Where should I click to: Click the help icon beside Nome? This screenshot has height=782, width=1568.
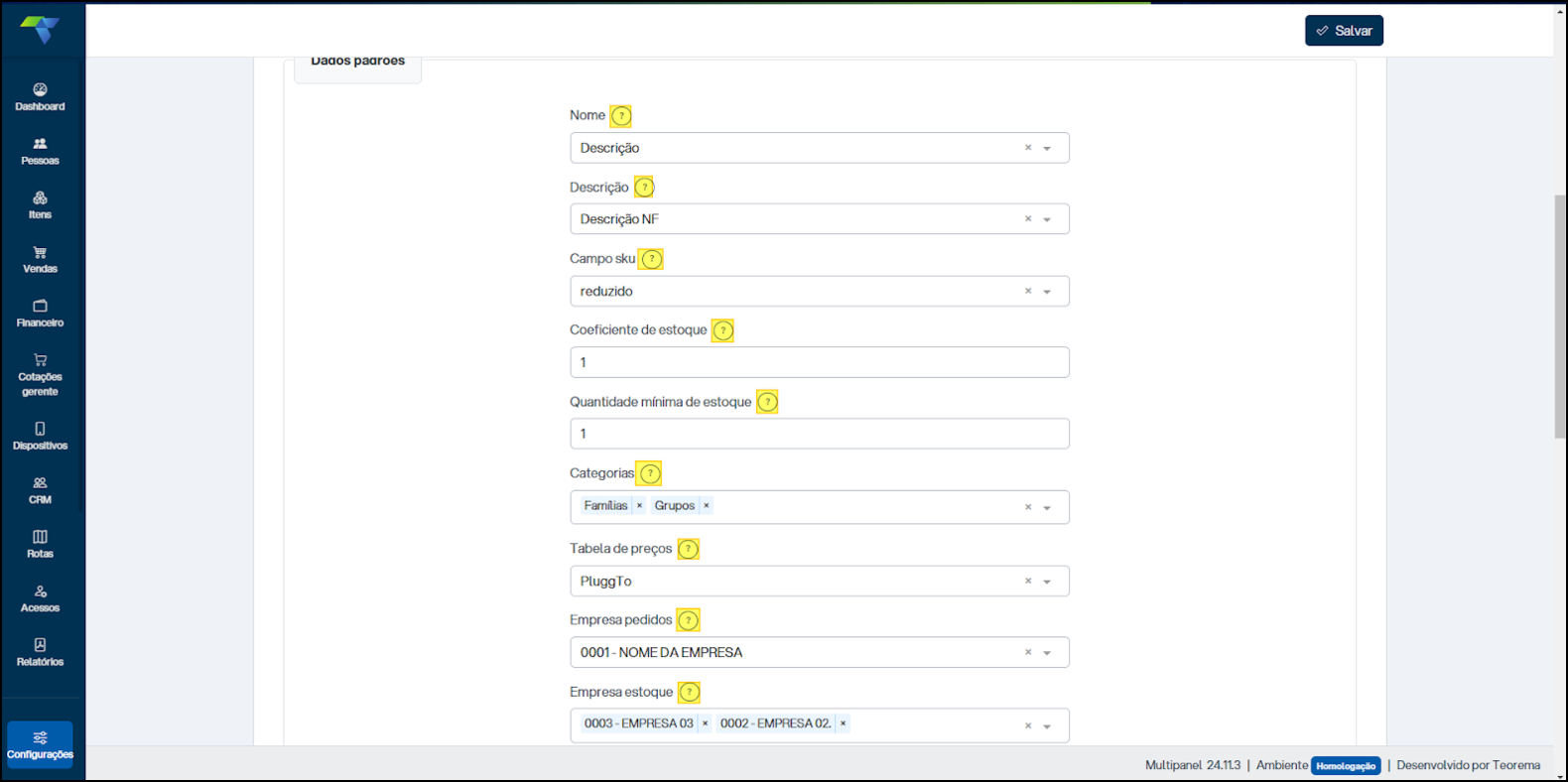(x=621, y=116)
